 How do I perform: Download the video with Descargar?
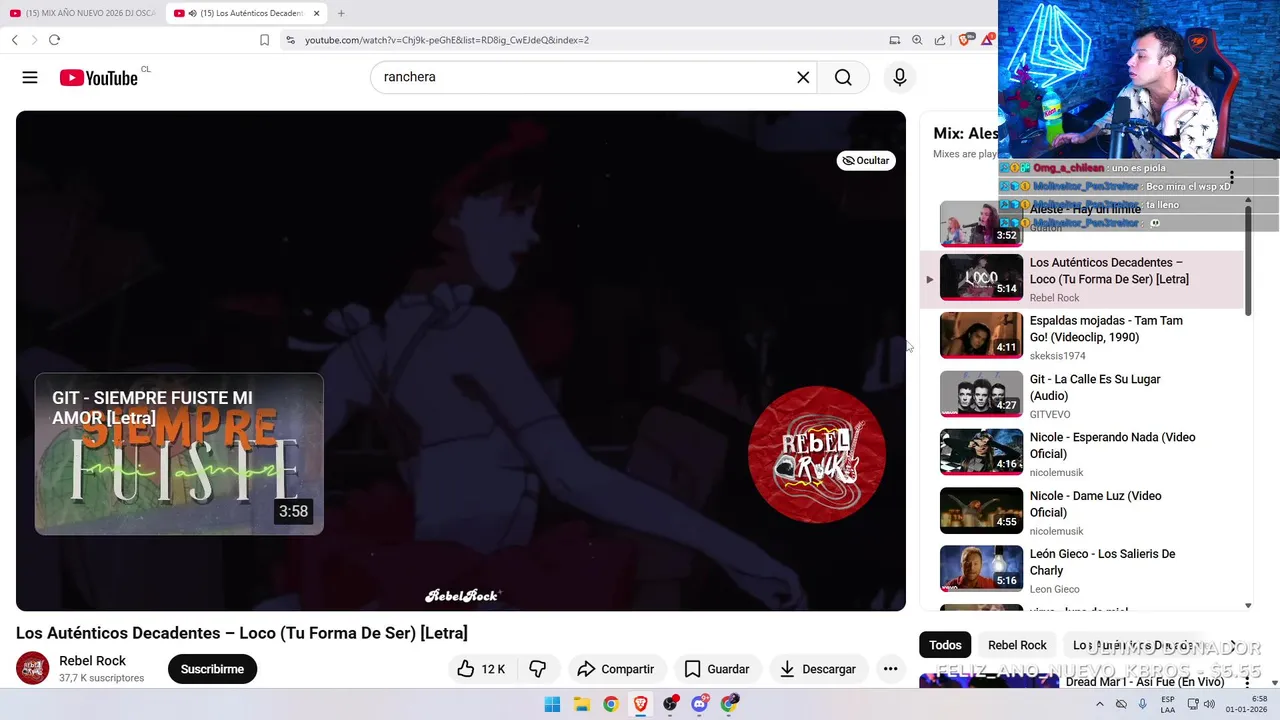(x=817, y=669)
